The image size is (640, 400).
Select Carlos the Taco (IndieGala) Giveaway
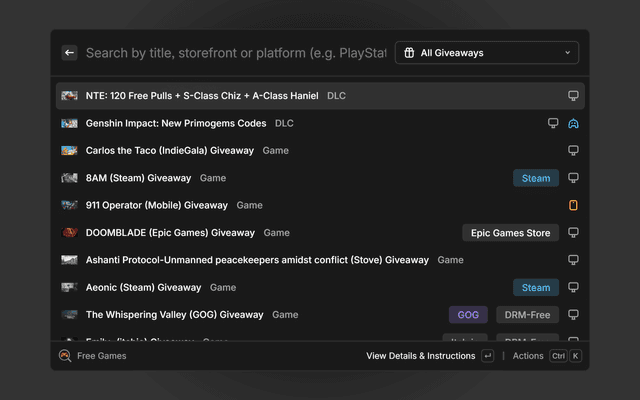pyautogui.click(x=320, y=151)
